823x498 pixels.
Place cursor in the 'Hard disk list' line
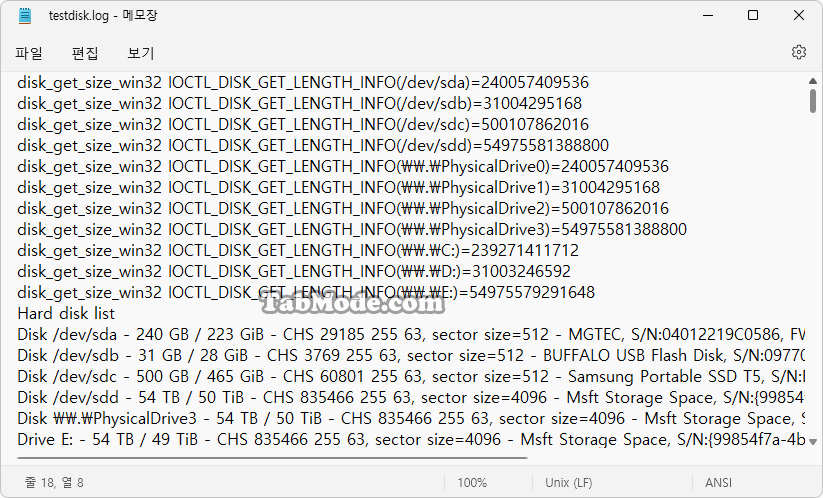pyautogui.click(x=66, y=313)
